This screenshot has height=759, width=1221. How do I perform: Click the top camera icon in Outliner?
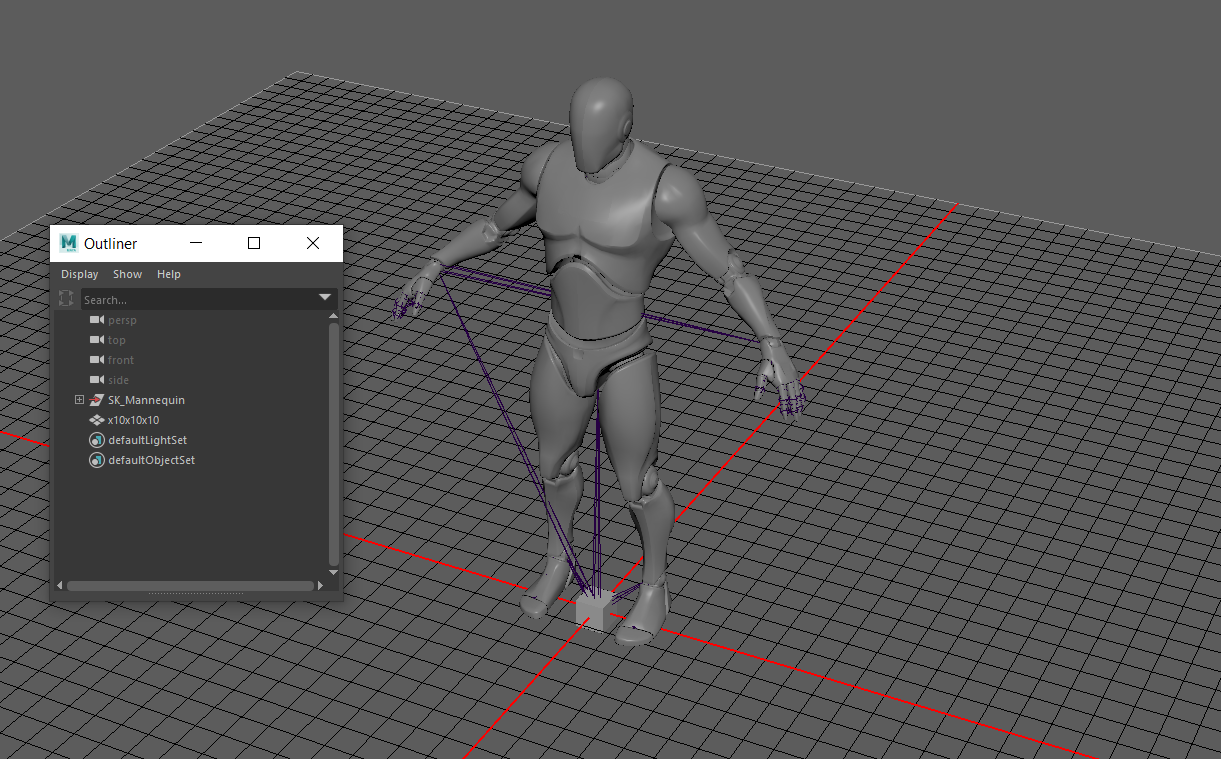[x=97, y=340]
